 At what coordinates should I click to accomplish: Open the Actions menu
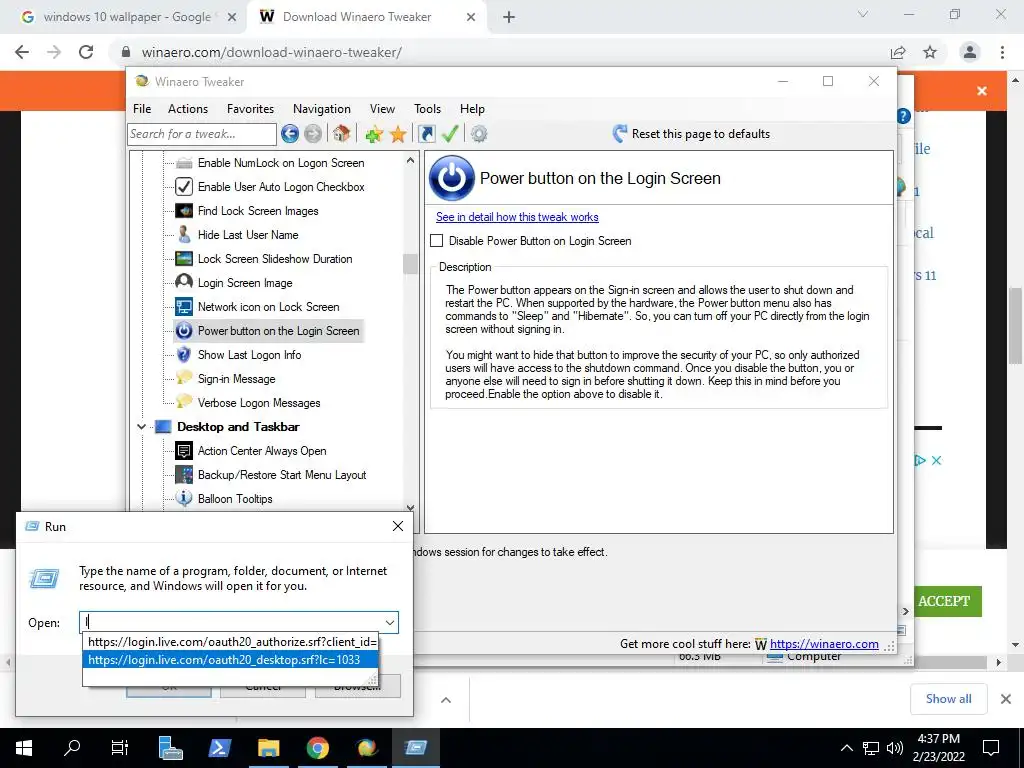pos(187,109)
